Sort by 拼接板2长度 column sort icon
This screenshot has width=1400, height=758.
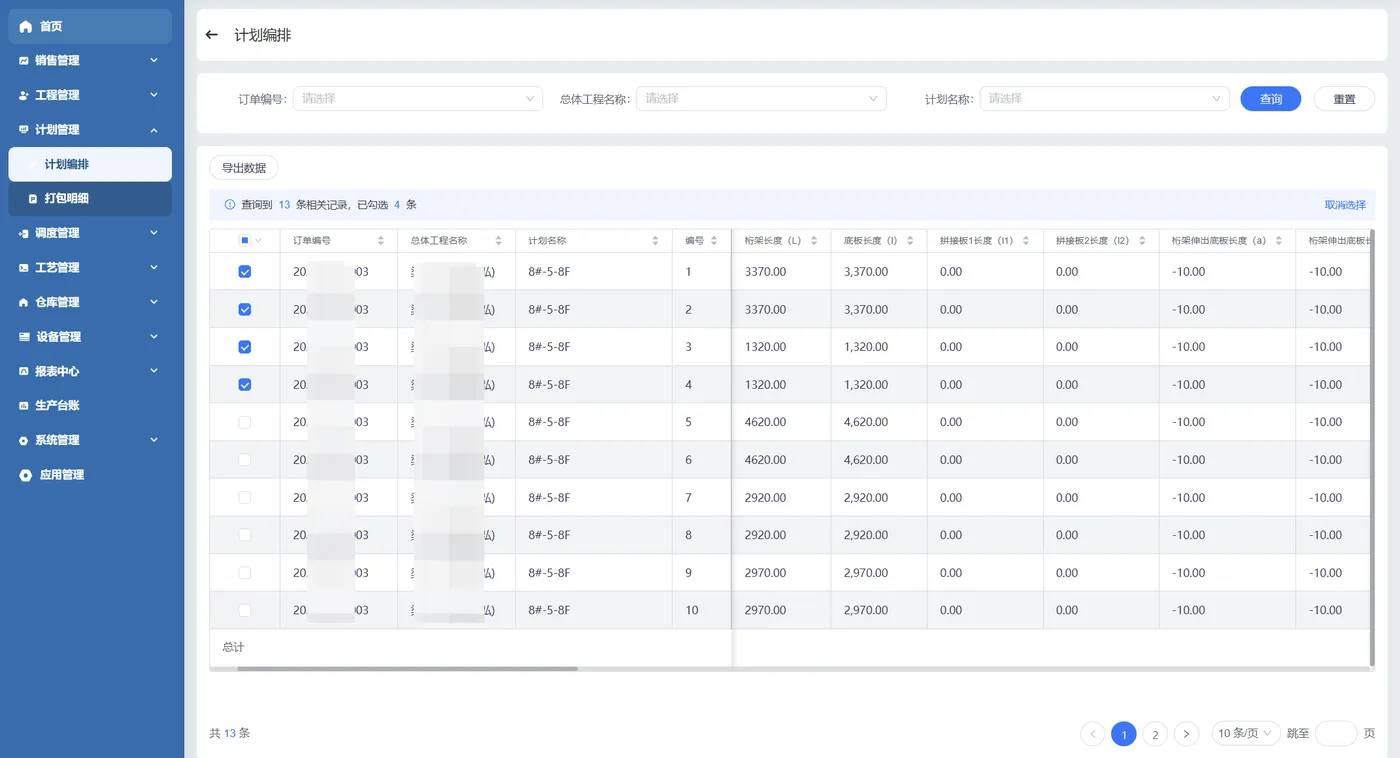click(x=1142, y=241)
